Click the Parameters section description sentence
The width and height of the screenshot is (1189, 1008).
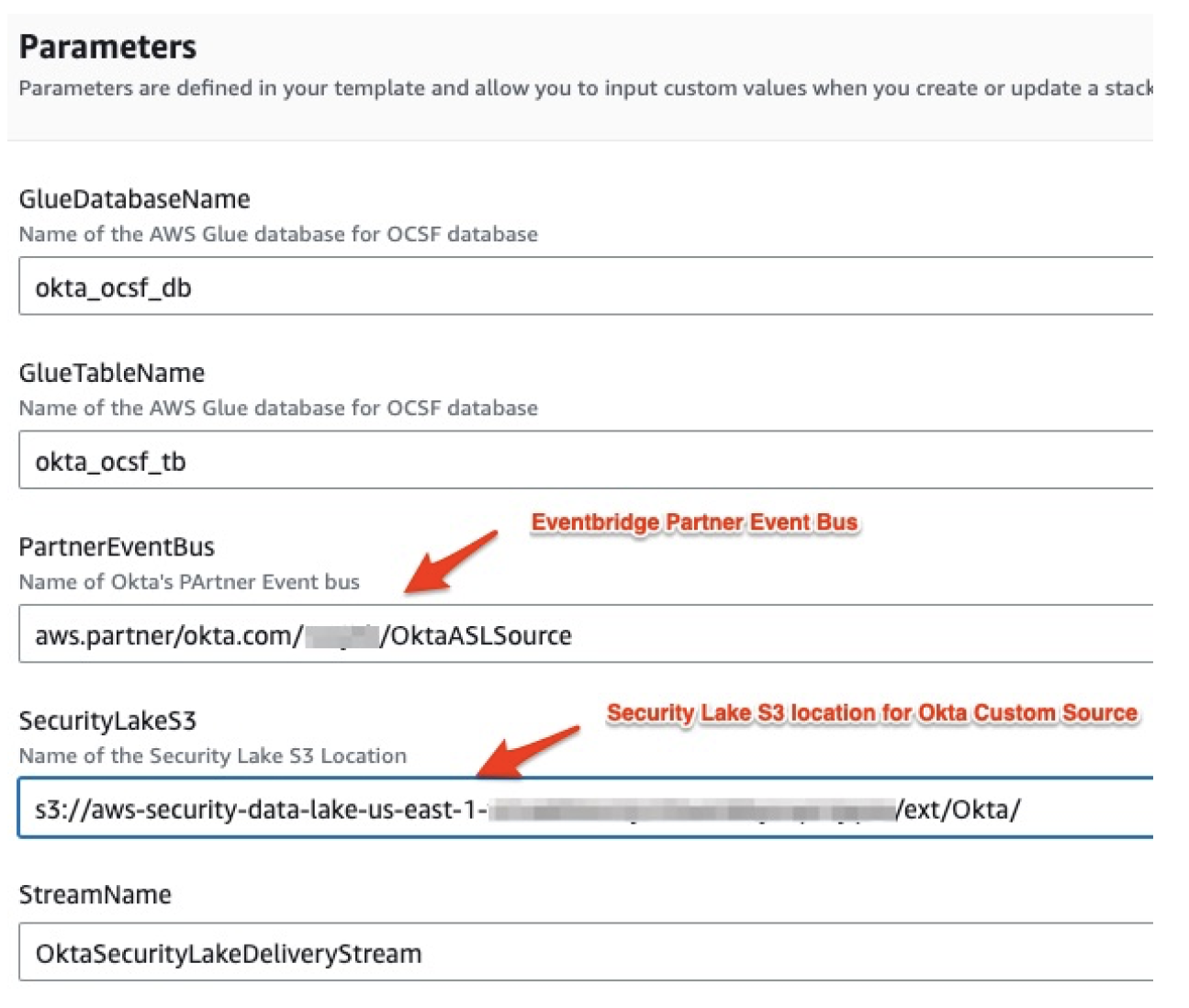pos(585,88)
